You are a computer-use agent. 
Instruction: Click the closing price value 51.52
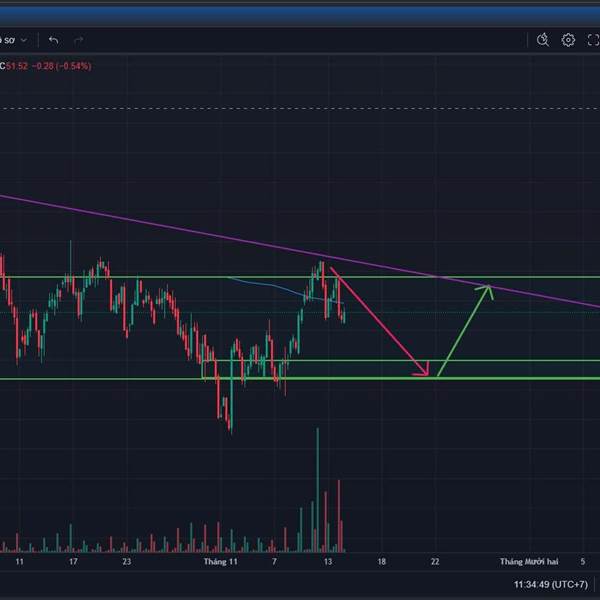(17, 66)
